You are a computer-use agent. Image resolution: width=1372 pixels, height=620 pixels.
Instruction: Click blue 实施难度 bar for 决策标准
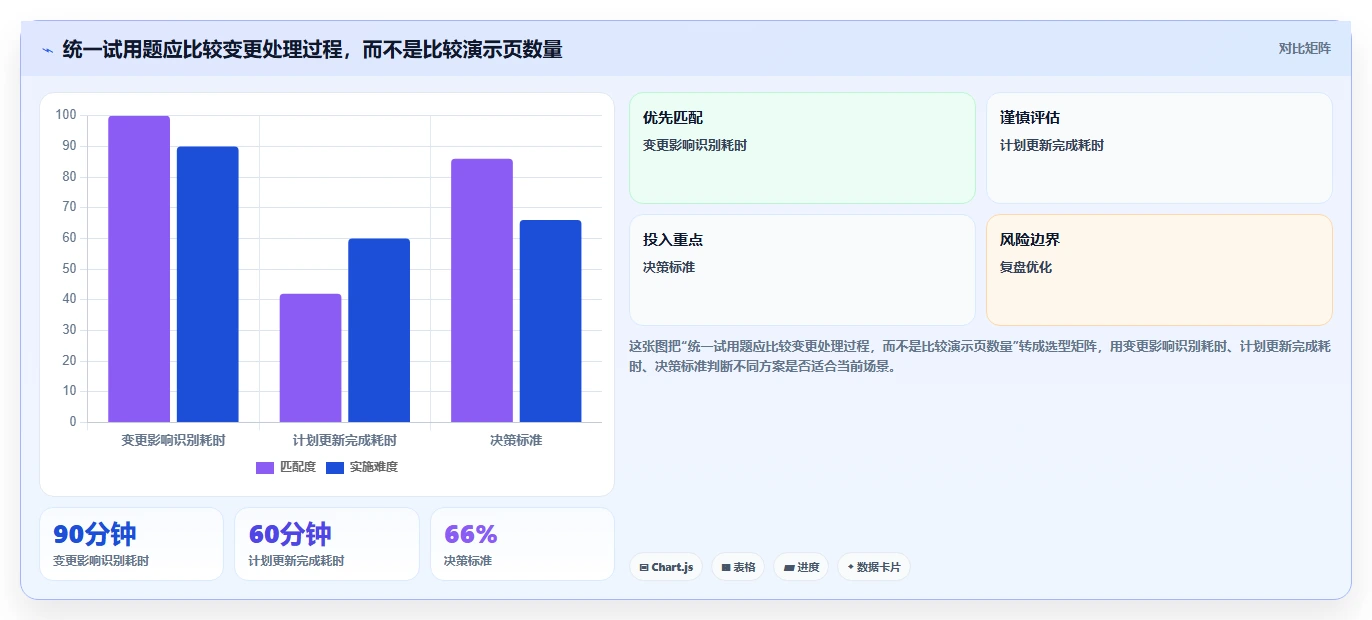coord(550,321)
